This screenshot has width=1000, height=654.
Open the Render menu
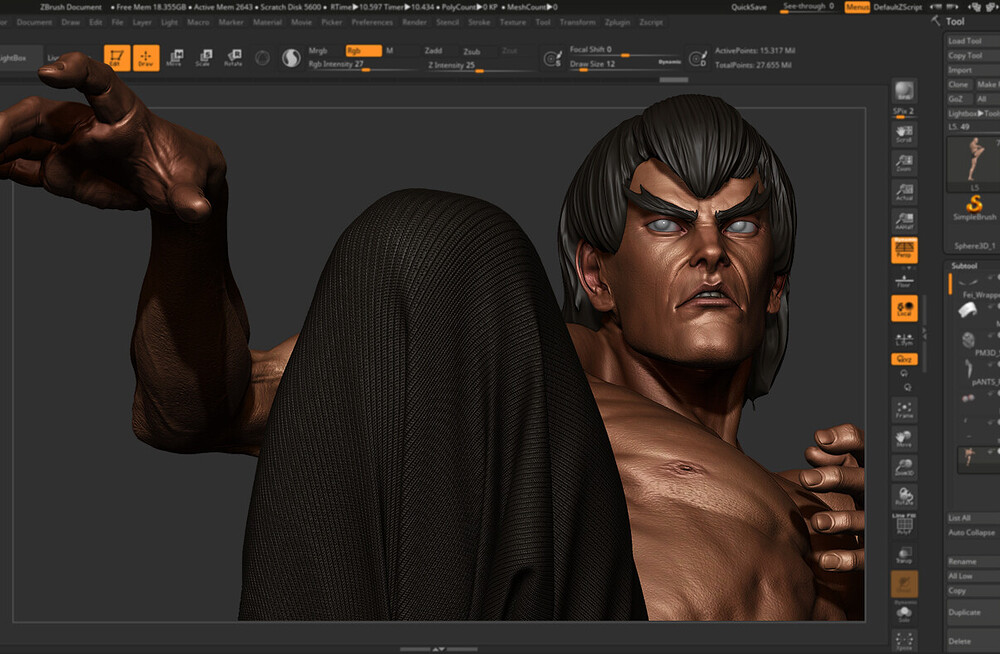click(x=415, y=22)
